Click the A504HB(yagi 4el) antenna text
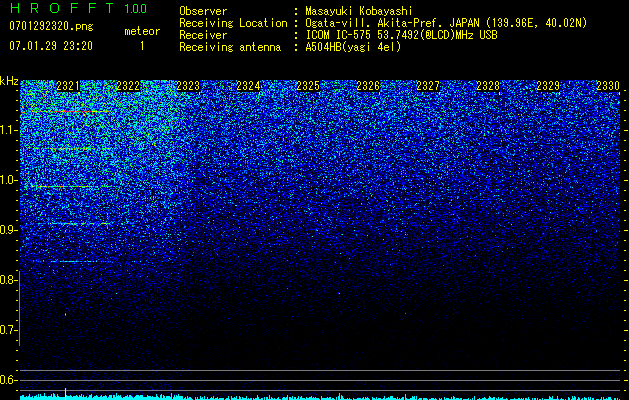Viewport: 629px width, 400px height. click(x=353, y=47)
